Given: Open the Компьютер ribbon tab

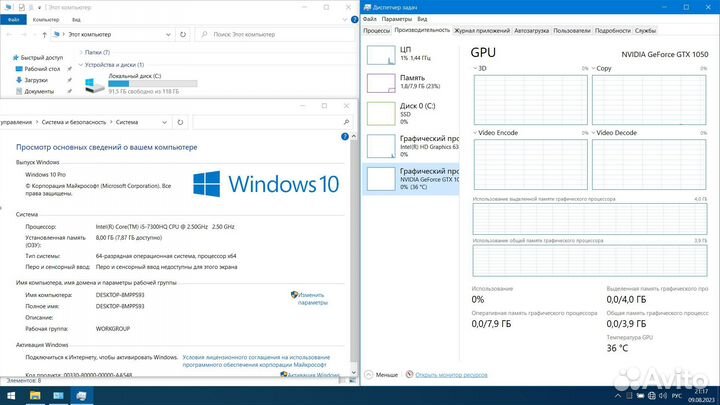Looking at the screenshot, I should click(46, 20).
